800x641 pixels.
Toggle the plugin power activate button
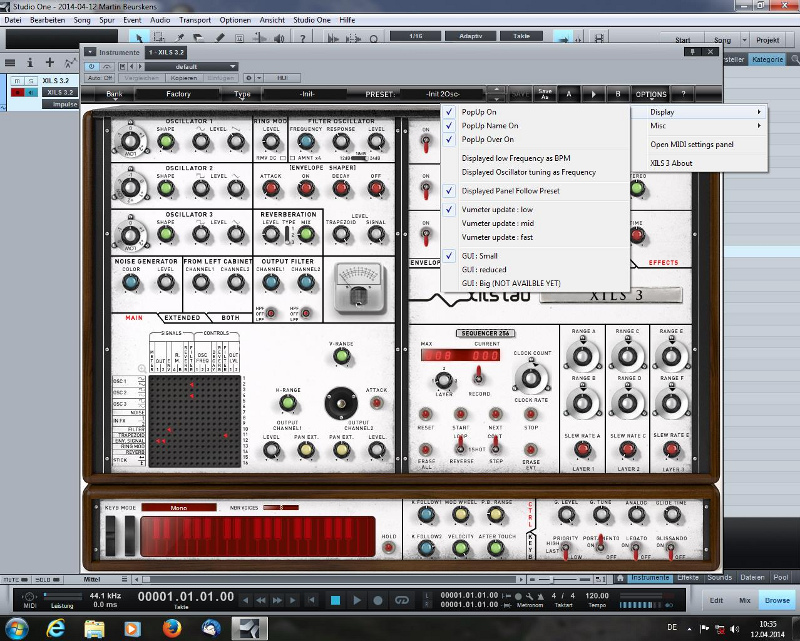point(91,66)
